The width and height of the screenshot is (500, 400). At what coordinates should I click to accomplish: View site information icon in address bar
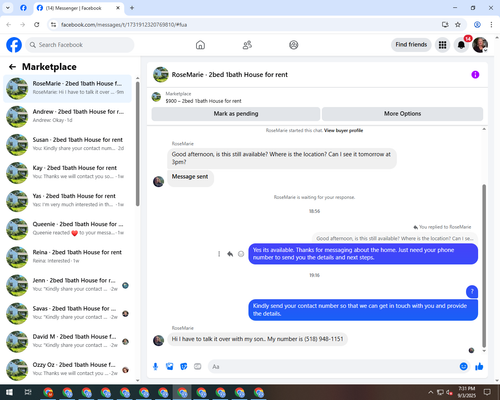tap(53, 25)
